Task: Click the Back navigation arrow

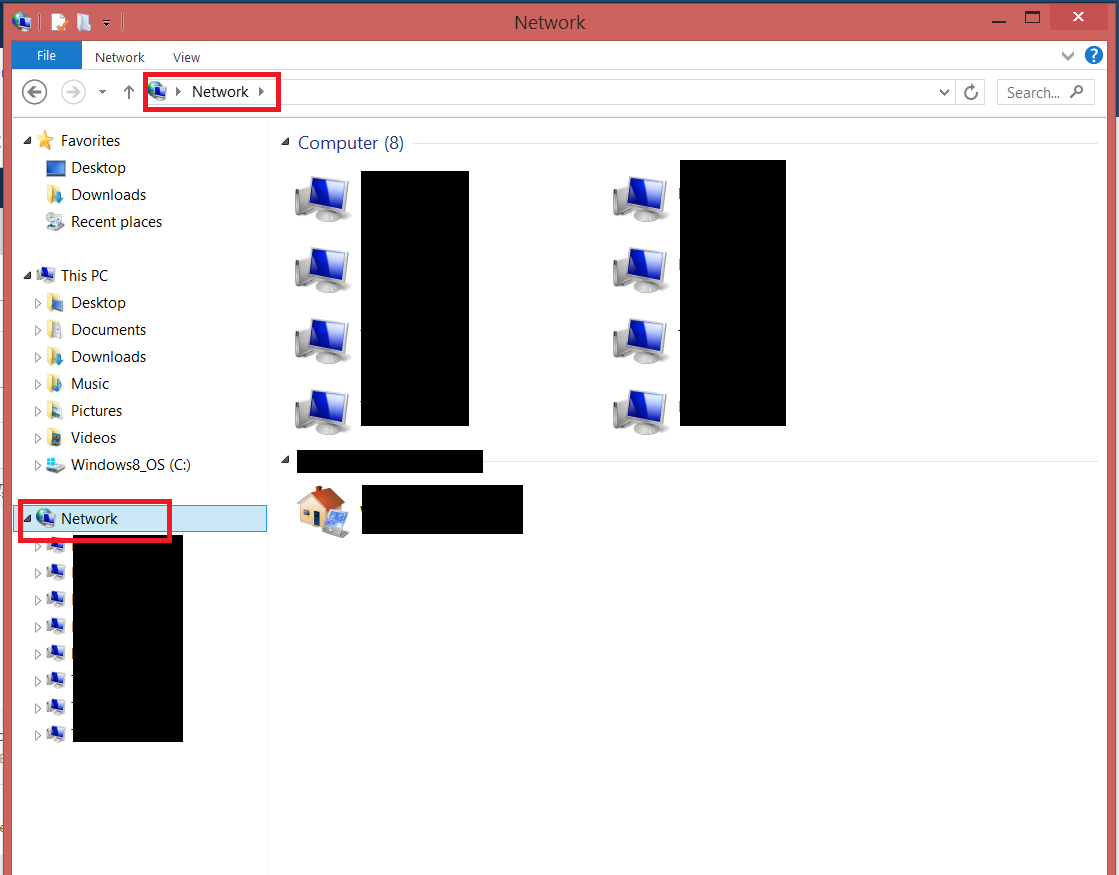Action: (x=35, y=92)
